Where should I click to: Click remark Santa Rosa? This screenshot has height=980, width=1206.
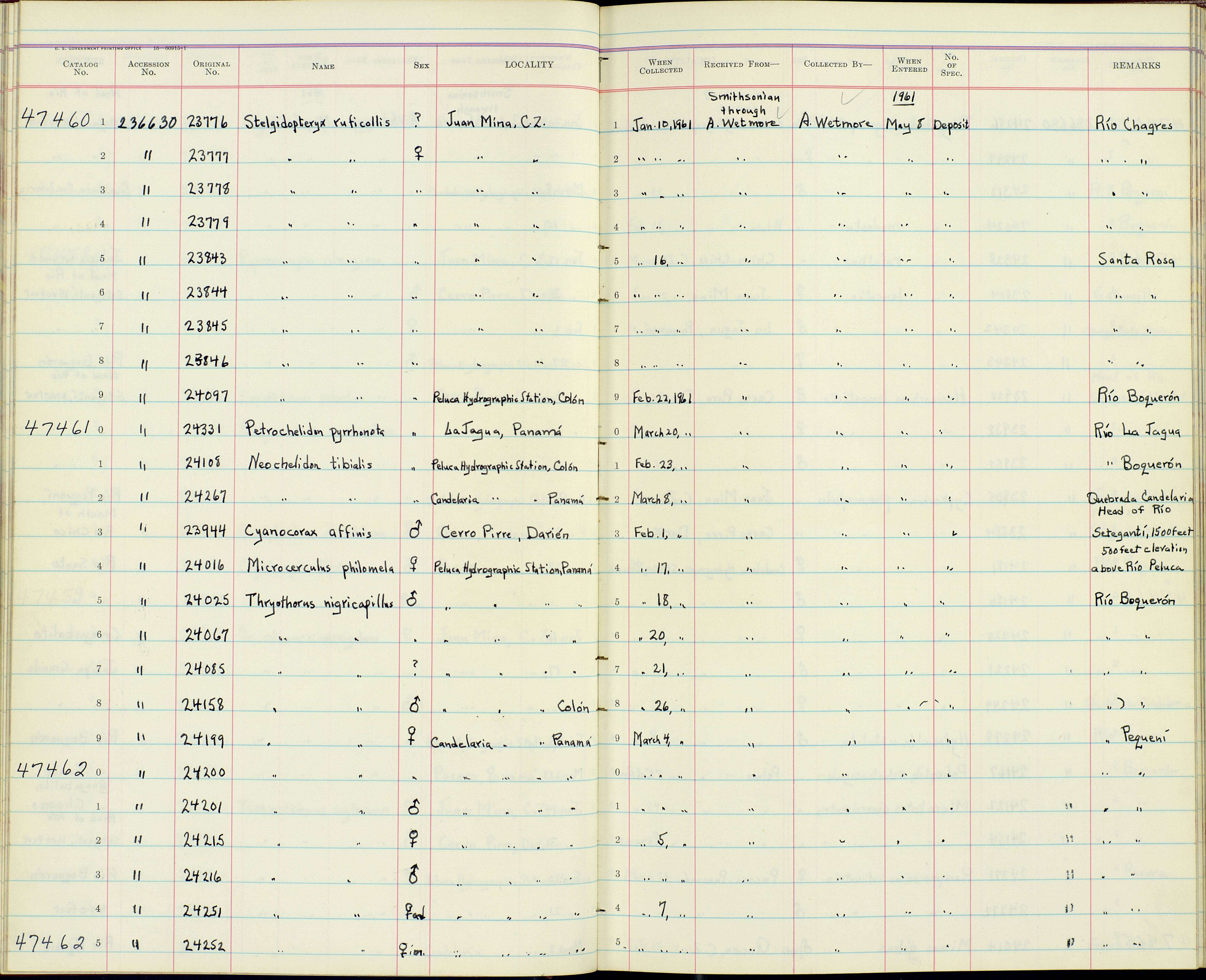(x=1136, y=260)
